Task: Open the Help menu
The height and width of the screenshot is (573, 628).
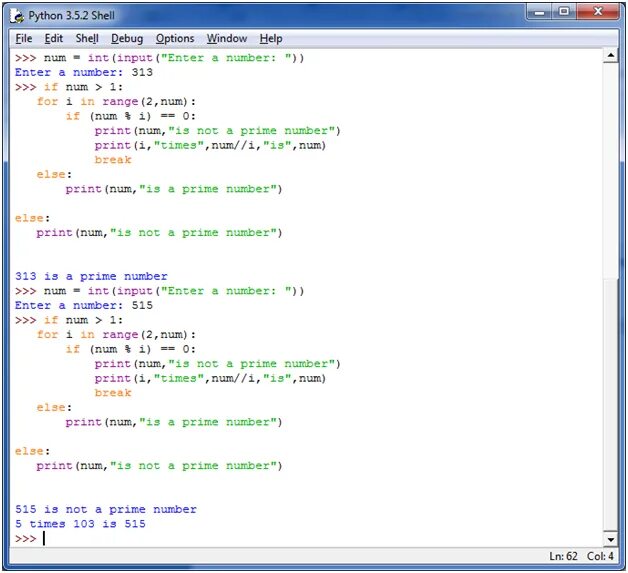Action: 271,38
